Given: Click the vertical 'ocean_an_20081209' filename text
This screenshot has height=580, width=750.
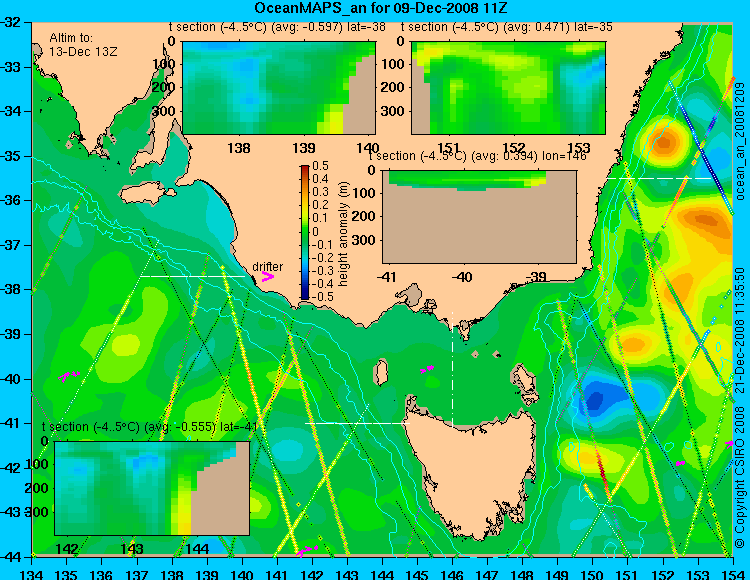Looking at the screenshot, I should (740, 141).
